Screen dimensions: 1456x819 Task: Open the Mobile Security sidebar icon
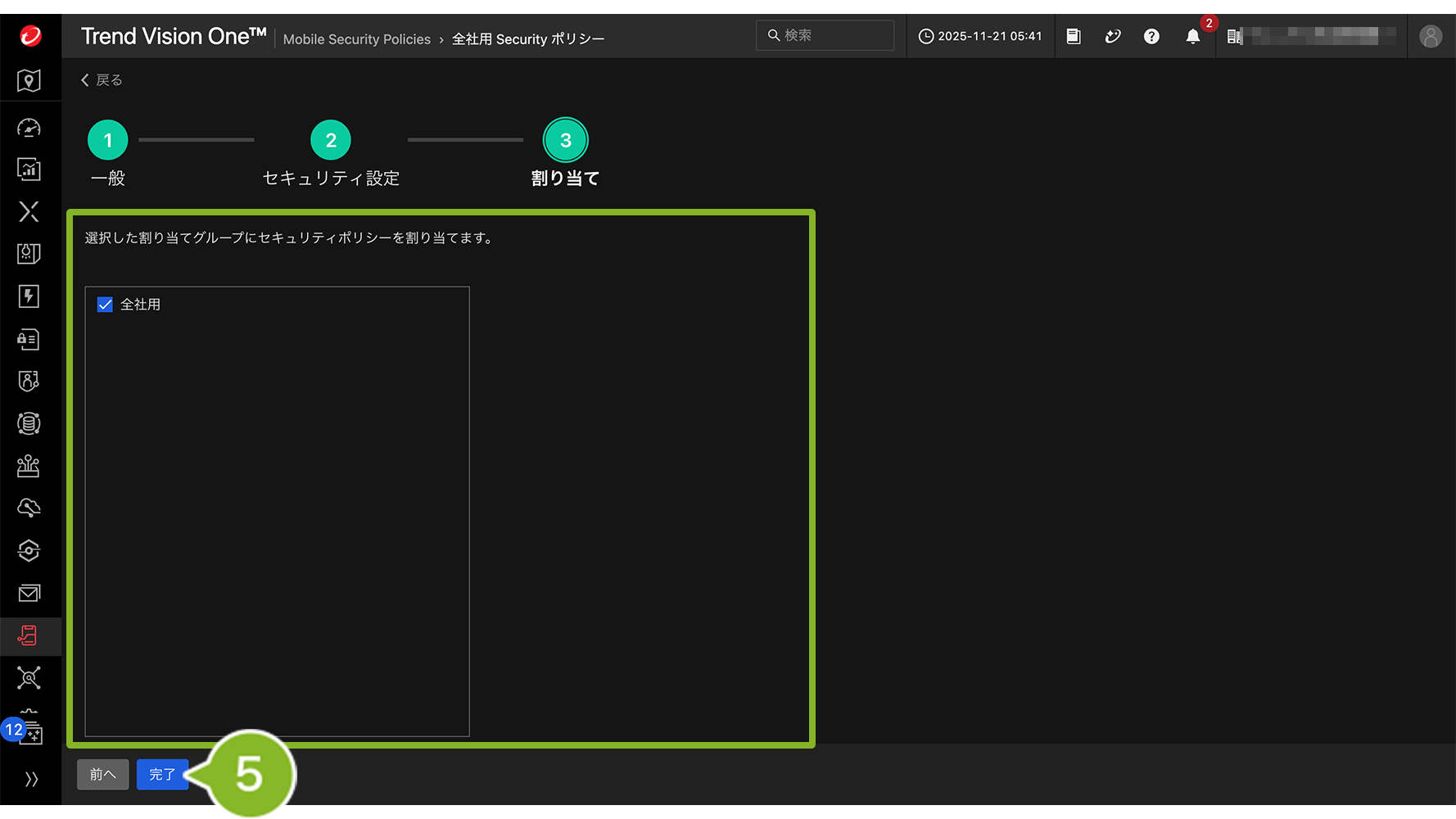pyautogui.click(x=29, y=636)
